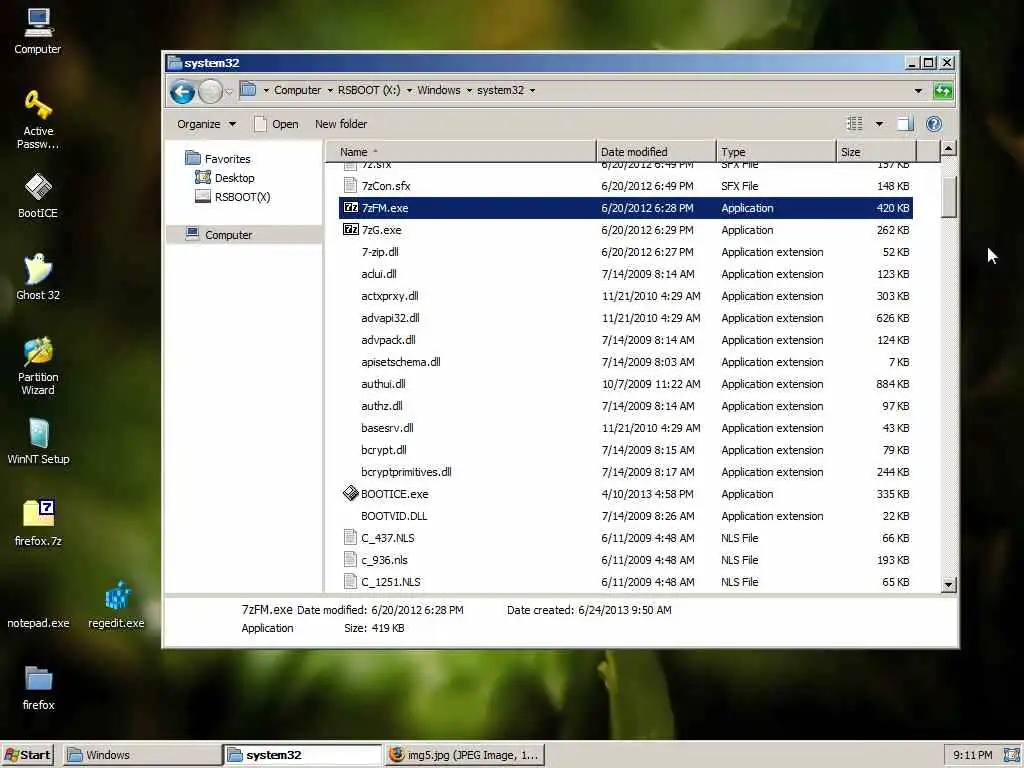1024x768 pixels.
Task: Click the 7zG.exe file icon
Action: pos(351,230)
